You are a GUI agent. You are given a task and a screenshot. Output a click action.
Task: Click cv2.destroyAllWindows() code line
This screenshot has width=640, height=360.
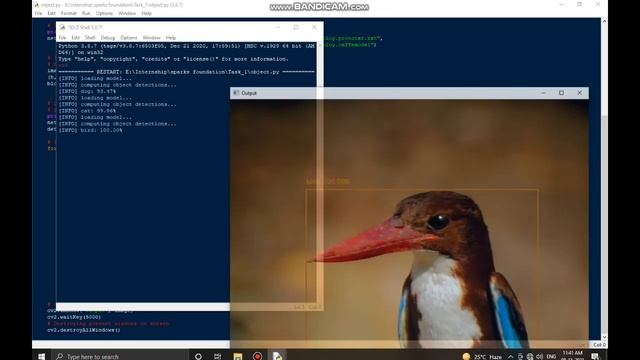click(x=84, y=330)
